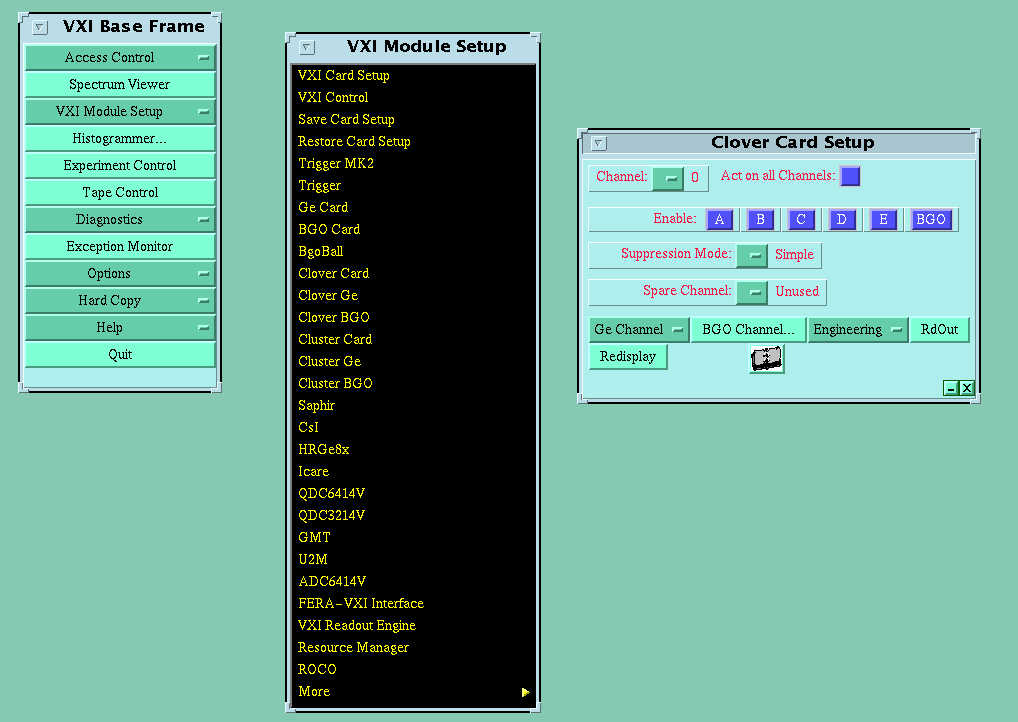Expand the Diagnostics menu
The height and width of the screenshot is (722, 1018).
[x=120, y=219]
